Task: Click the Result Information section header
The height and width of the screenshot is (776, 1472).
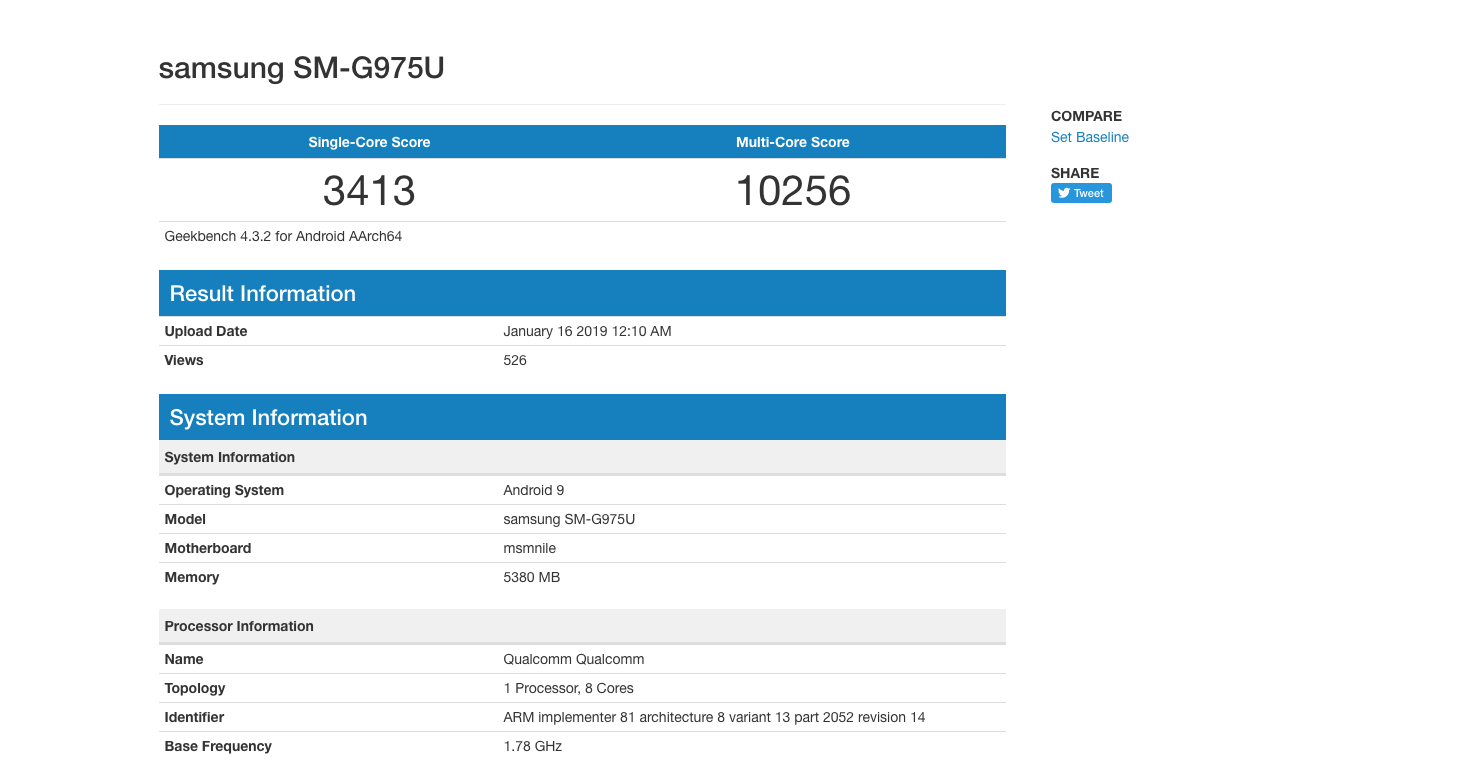Action: pyautogui.click(x=263, y=294)
